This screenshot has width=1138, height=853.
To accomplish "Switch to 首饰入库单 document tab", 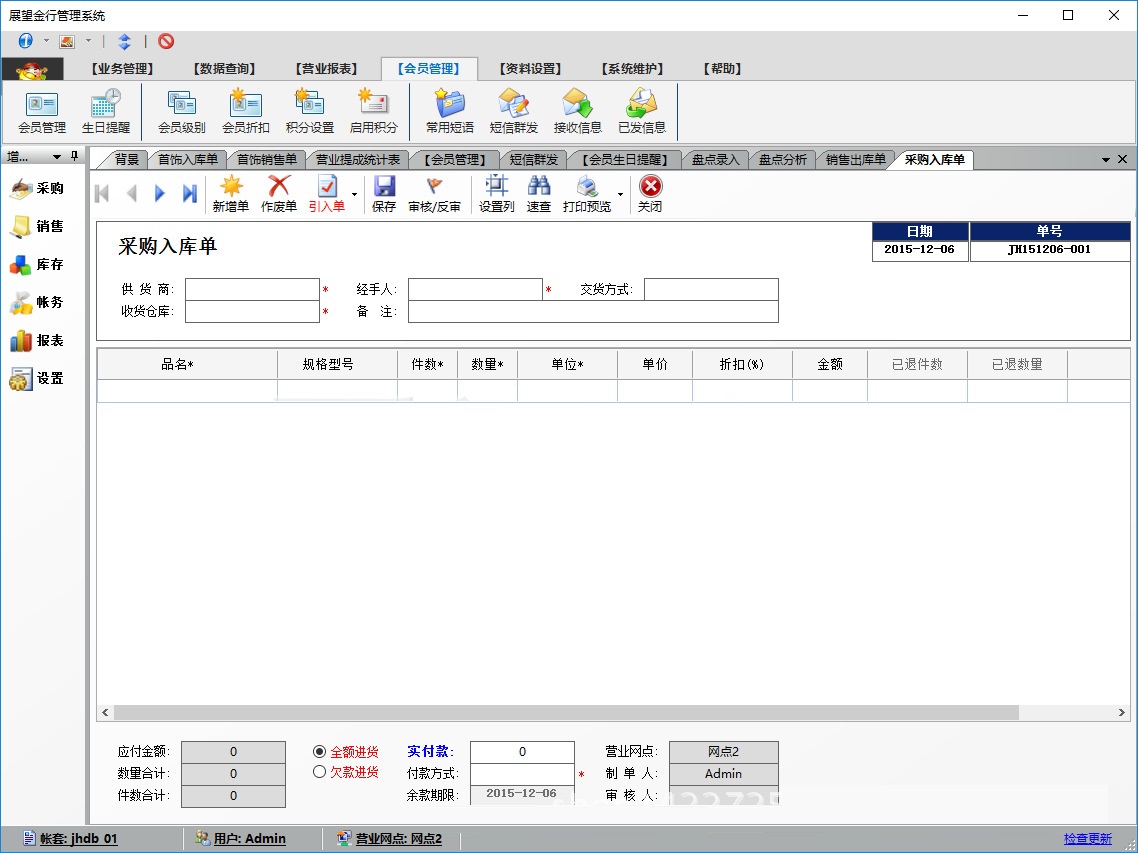I will click(x=188, y=160).
